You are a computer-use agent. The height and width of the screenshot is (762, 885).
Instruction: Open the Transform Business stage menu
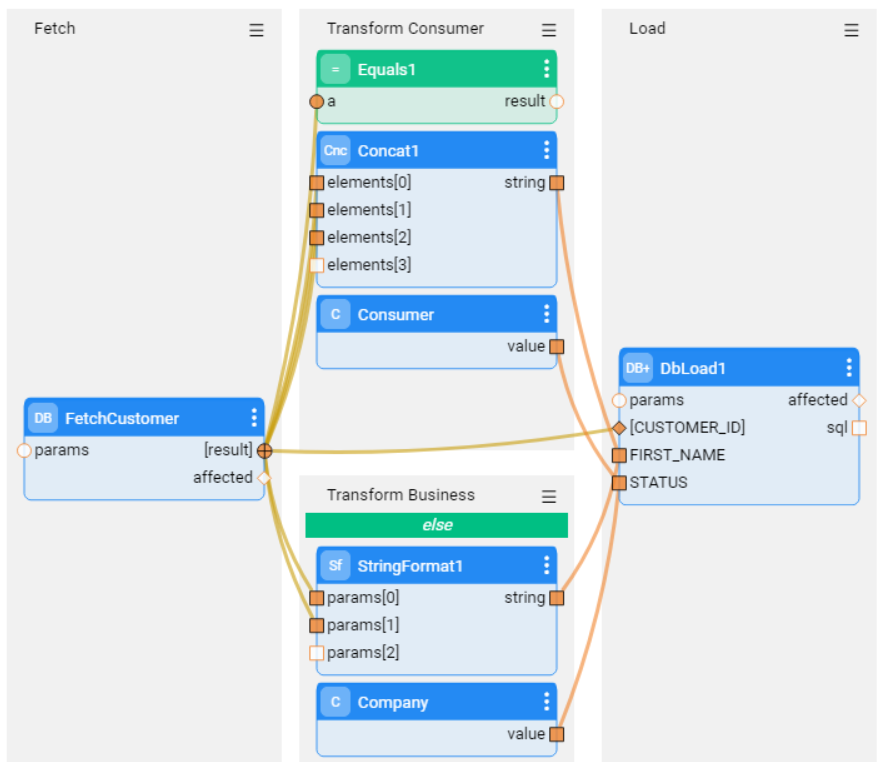click(549, 496)
